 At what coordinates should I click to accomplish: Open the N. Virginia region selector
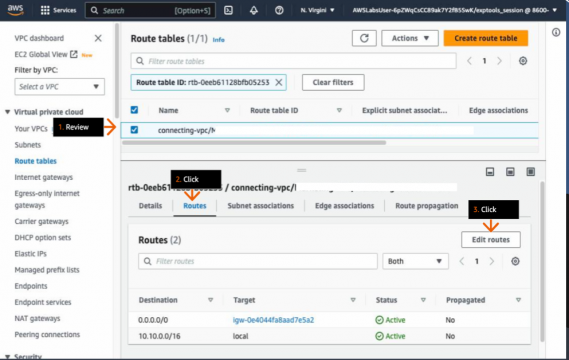(x=317, y=10)
